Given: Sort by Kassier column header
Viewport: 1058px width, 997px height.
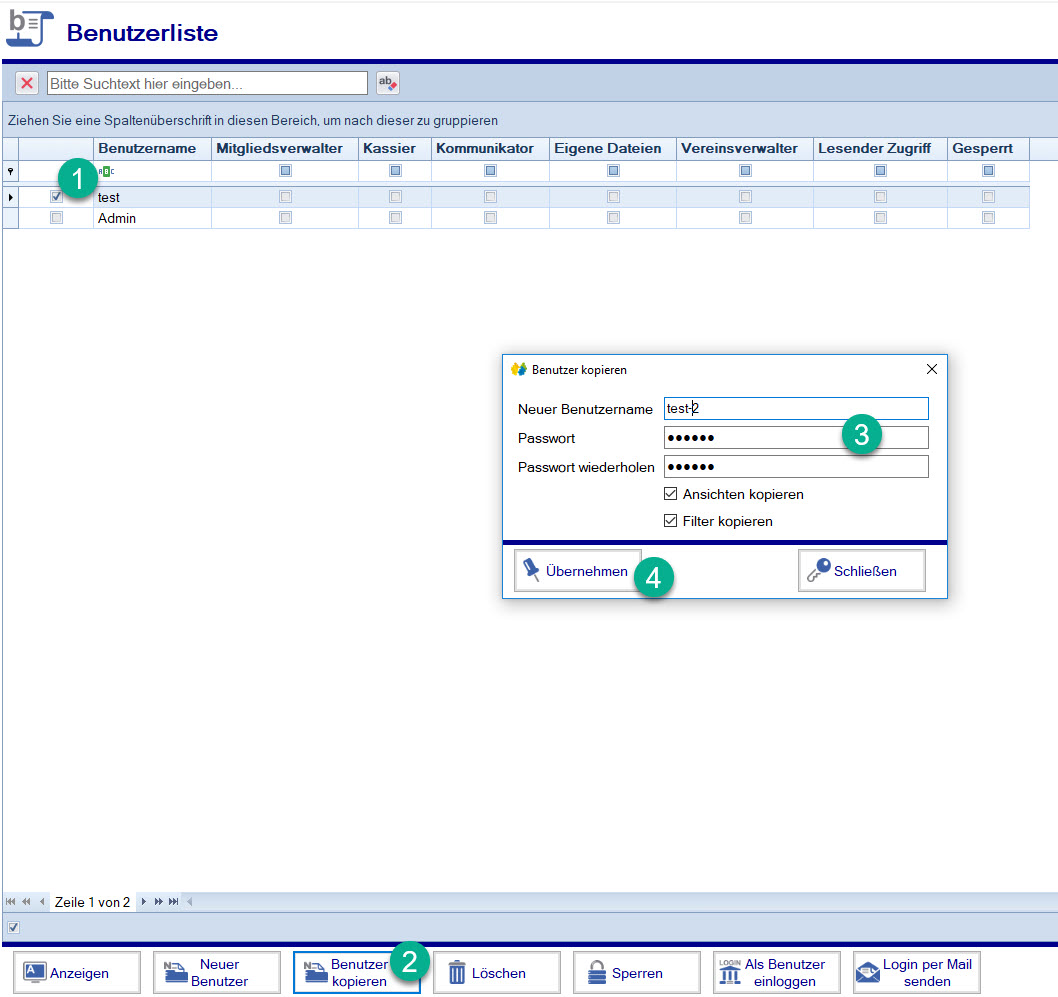Looking at the screenshot, I should pos(395,148).
